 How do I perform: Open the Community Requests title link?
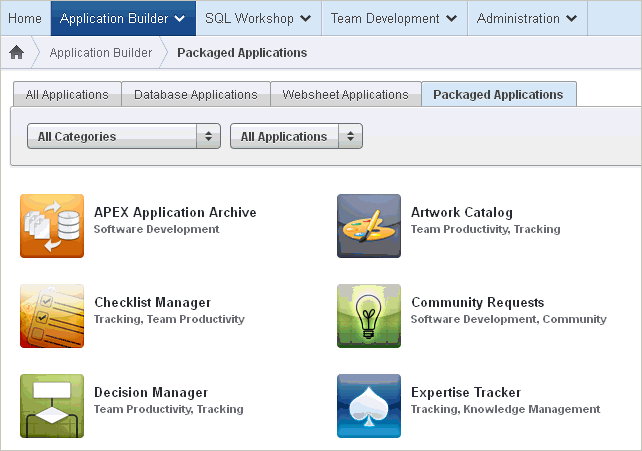pyautogui.click(x=477, y=302)
